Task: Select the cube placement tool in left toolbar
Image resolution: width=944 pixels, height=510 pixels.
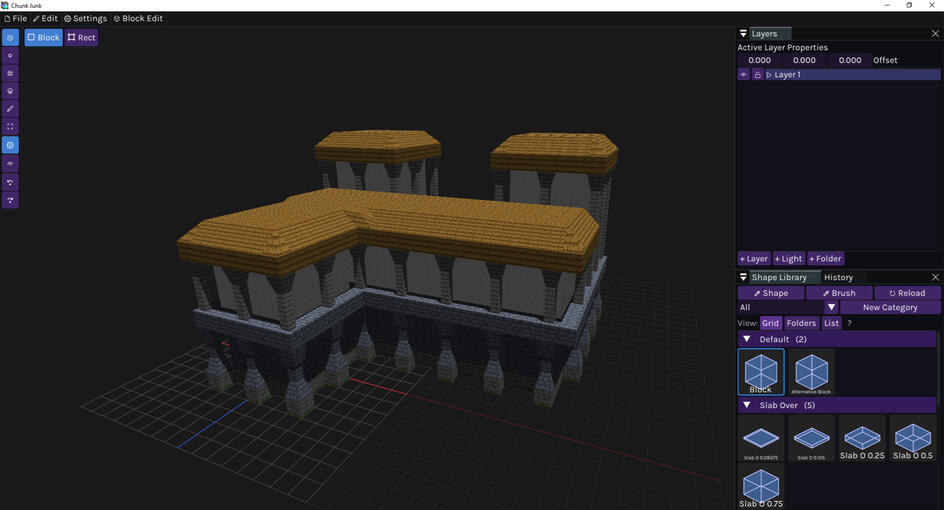Action: tap(10, 37)
